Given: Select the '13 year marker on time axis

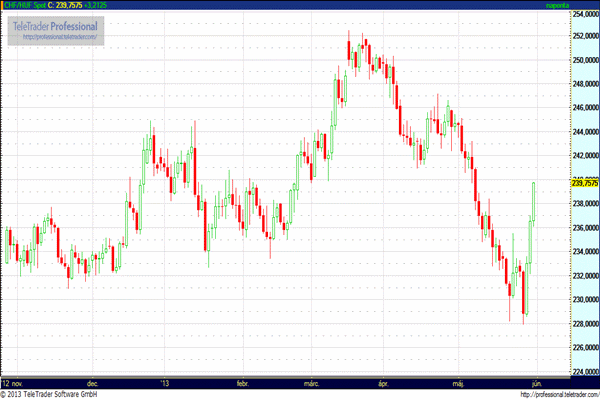Looking at the screenshot, I should click(x=165, y=382).
